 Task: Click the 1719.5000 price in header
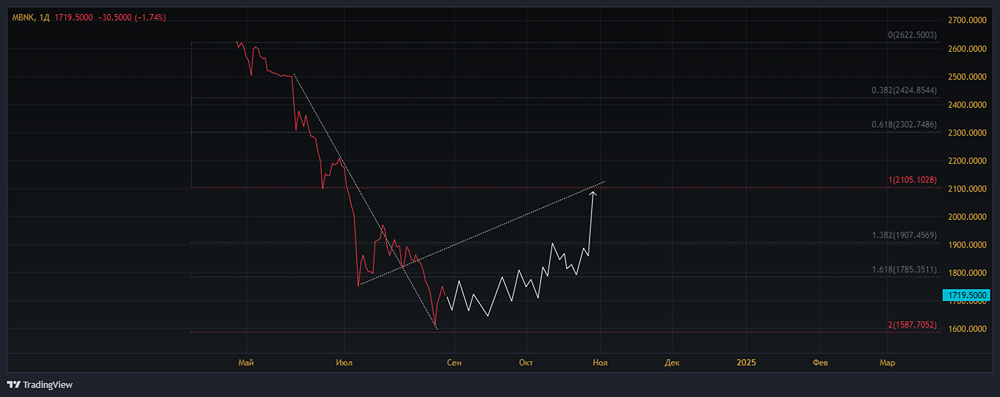tap(74, 18)
